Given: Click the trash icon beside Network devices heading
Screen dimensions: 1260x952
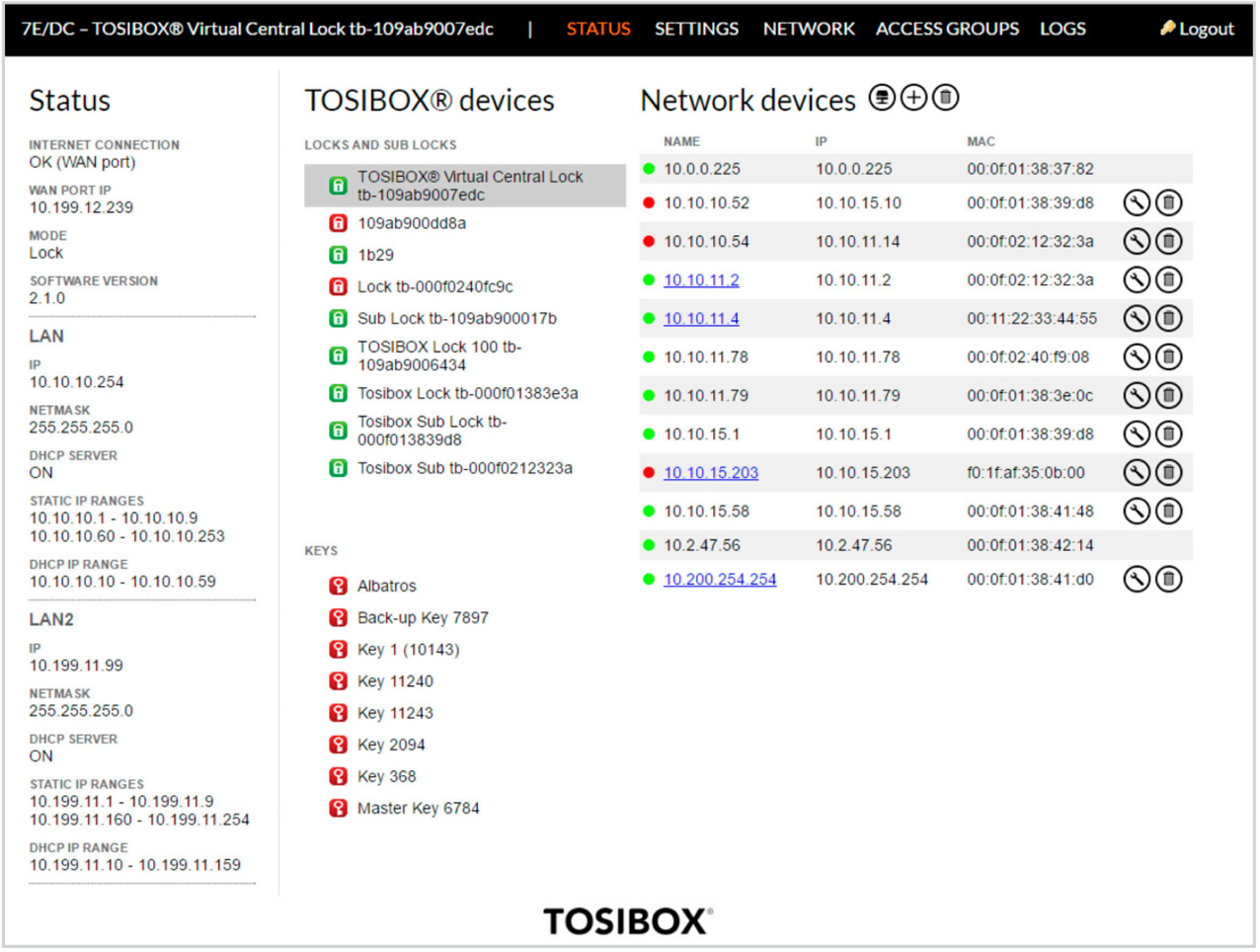Looking at the screenshot, I should (x=946, y=97).
